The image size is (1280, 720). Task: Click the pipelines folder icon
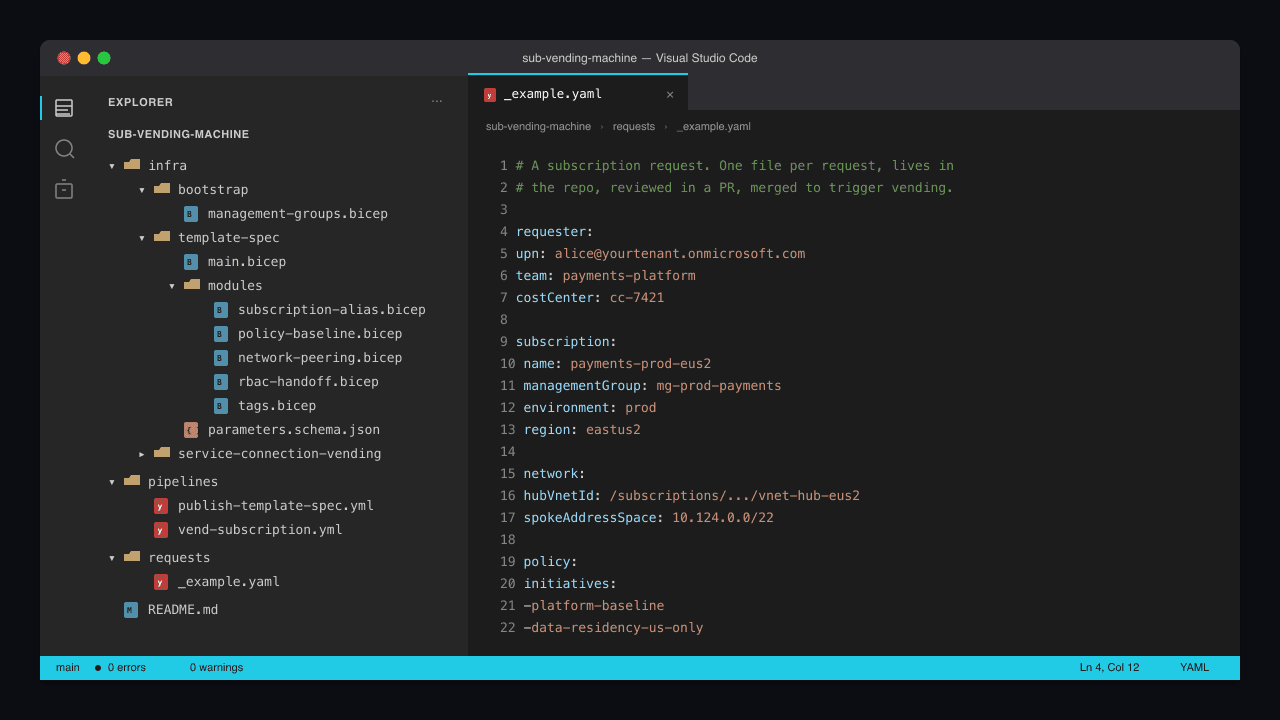click(132, 481)
